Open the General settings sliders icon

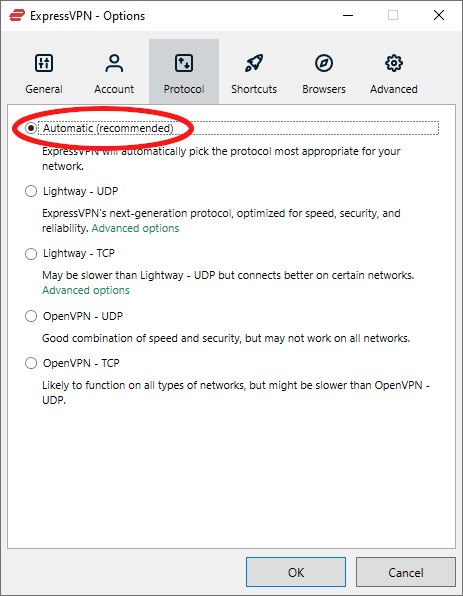(x=44, y=63)
